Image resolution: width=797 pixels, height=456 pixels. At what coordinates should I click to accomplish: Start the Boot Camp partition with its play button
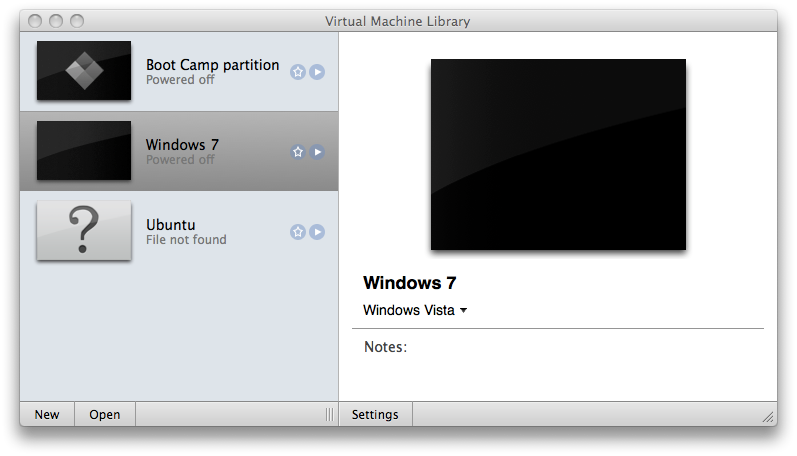click(317, 72)
